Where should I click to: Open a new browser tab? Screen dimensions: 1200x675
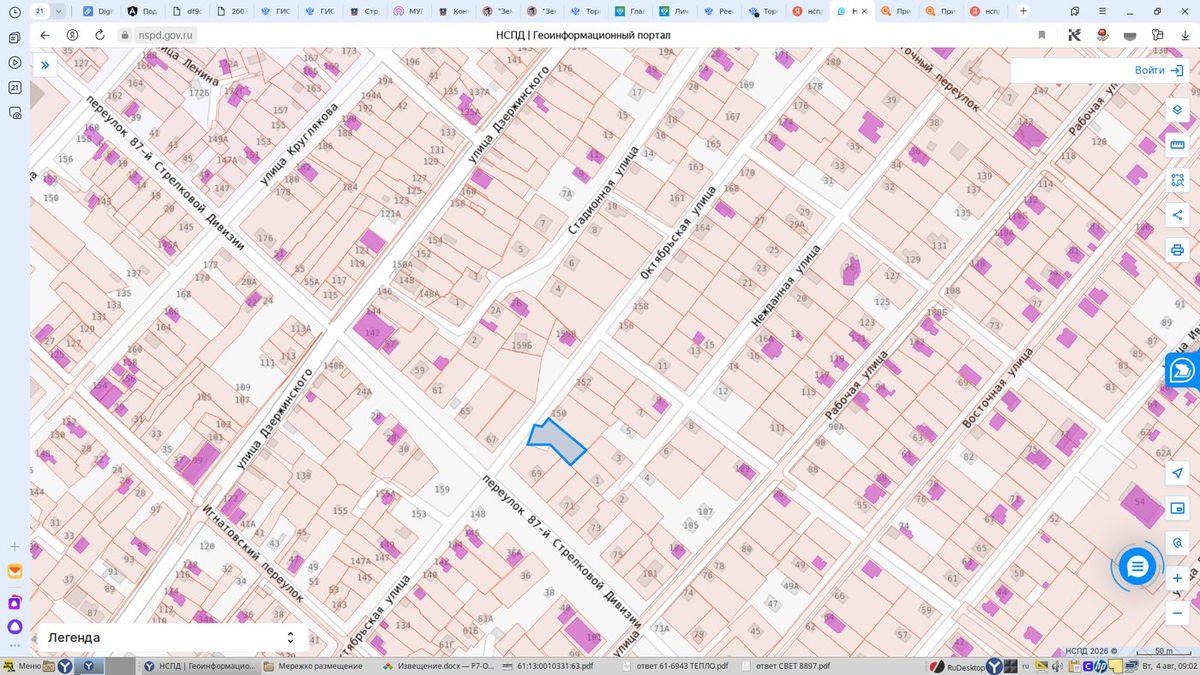click(1022, 10)
